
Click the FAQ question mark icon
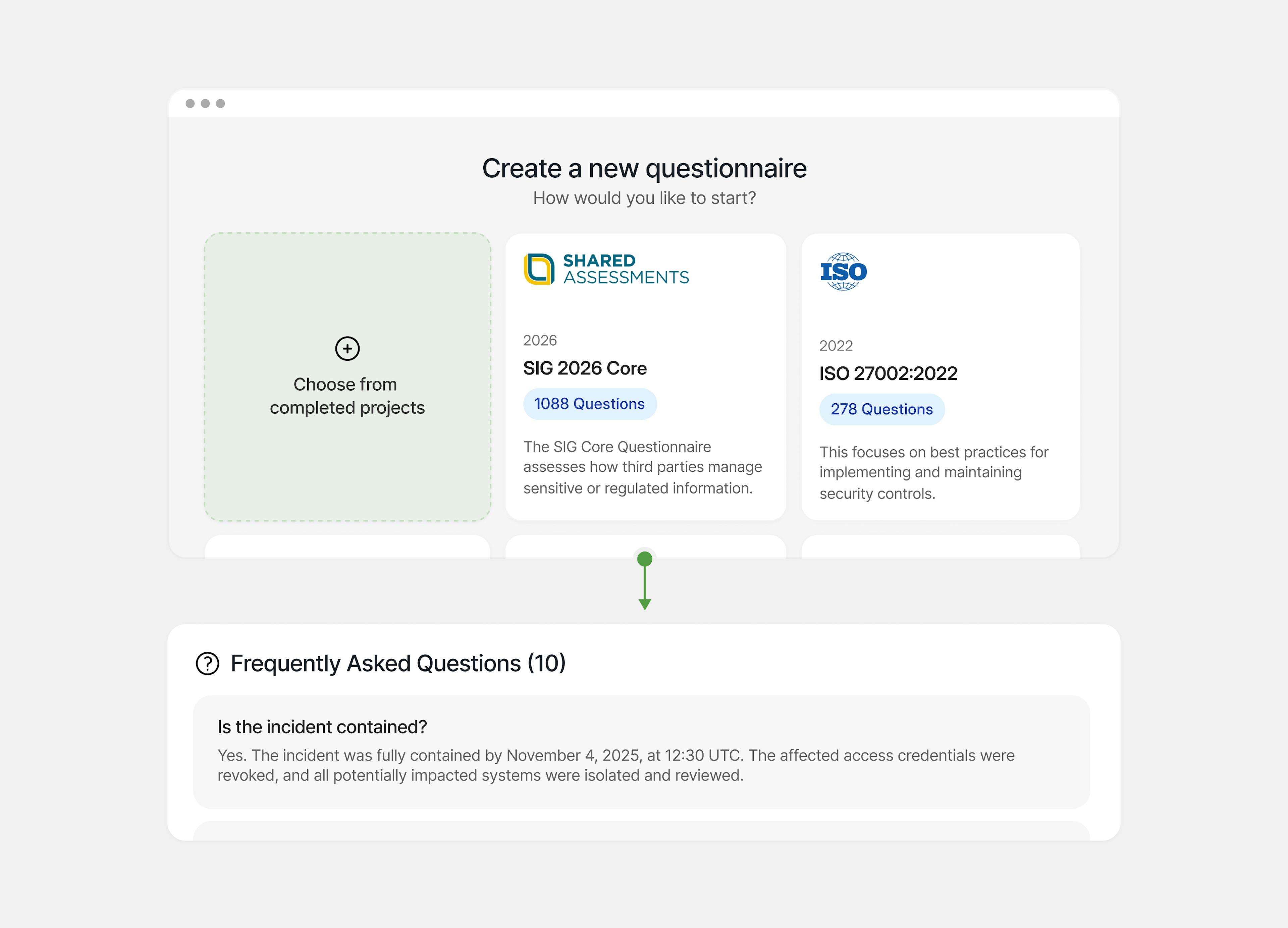tap(207, 663)
